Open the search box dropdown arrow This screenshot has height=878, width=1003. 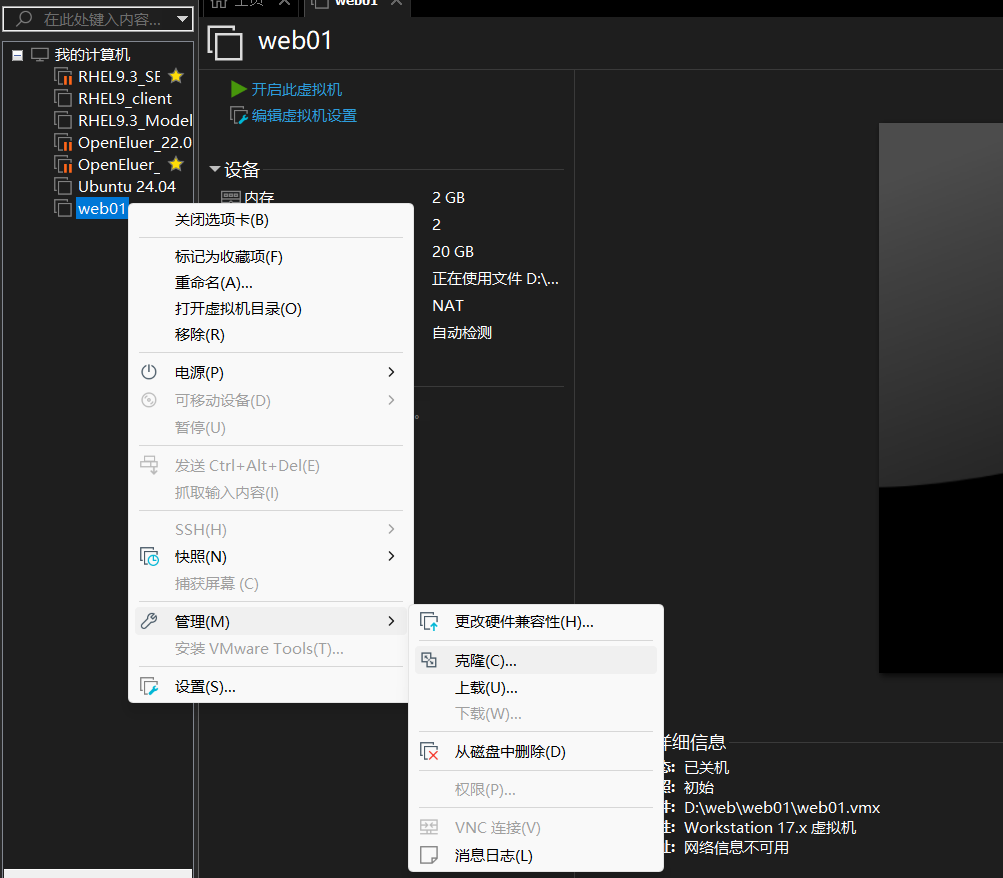pyautogui.click(x=182, y=19)
